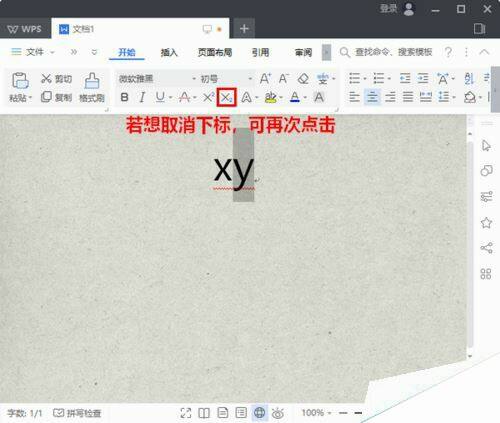Decrease font size with A- icon
500x423 pixels.
(283, 79)
